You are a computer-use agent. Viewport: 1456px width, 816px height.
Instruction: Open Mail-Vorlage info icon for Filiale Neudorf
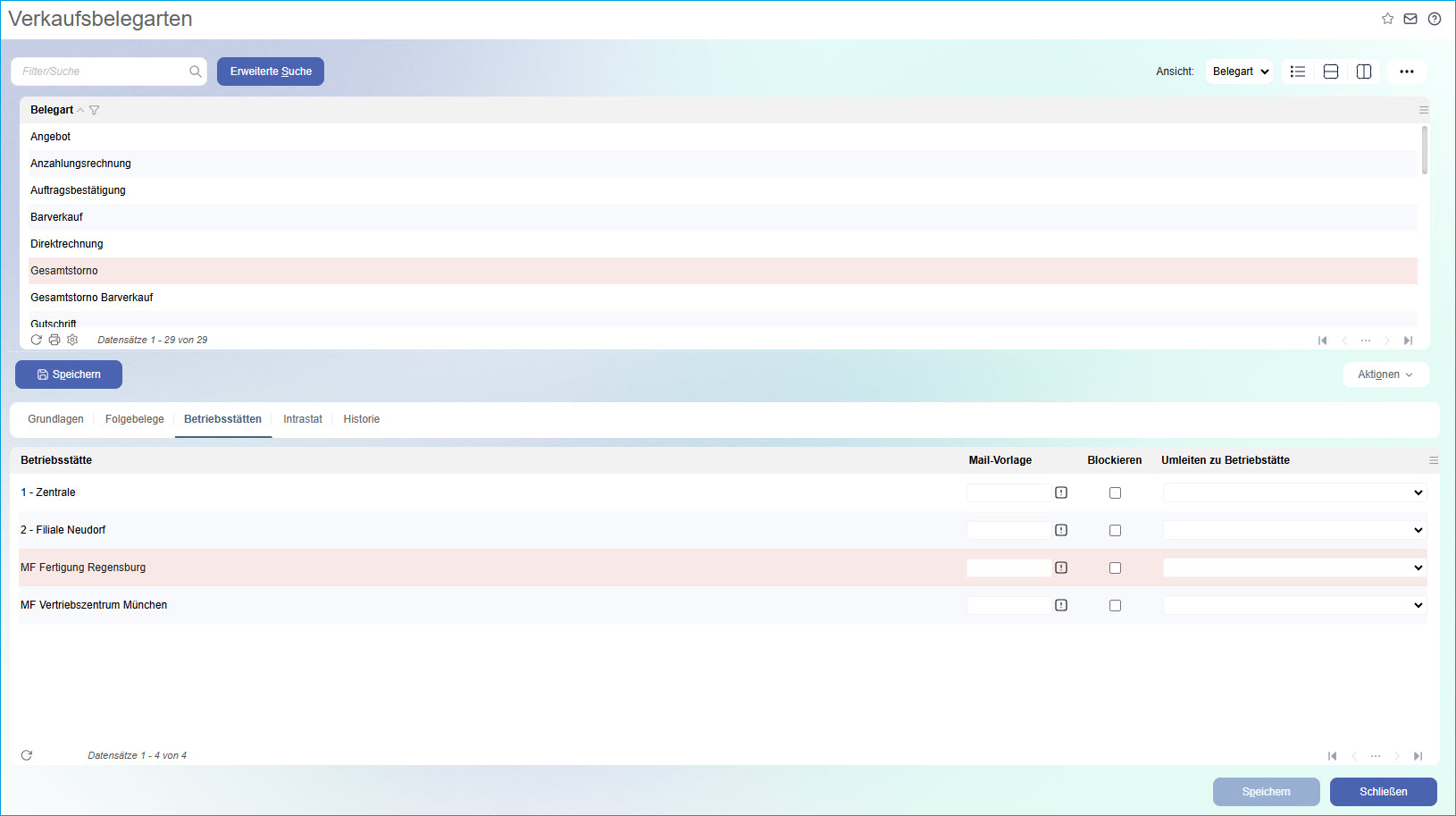coord(1061,530)
